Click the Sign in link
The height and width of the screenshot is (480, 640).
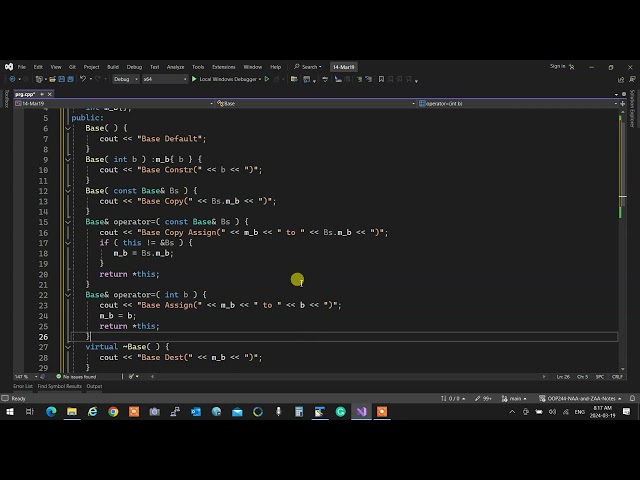558,66
